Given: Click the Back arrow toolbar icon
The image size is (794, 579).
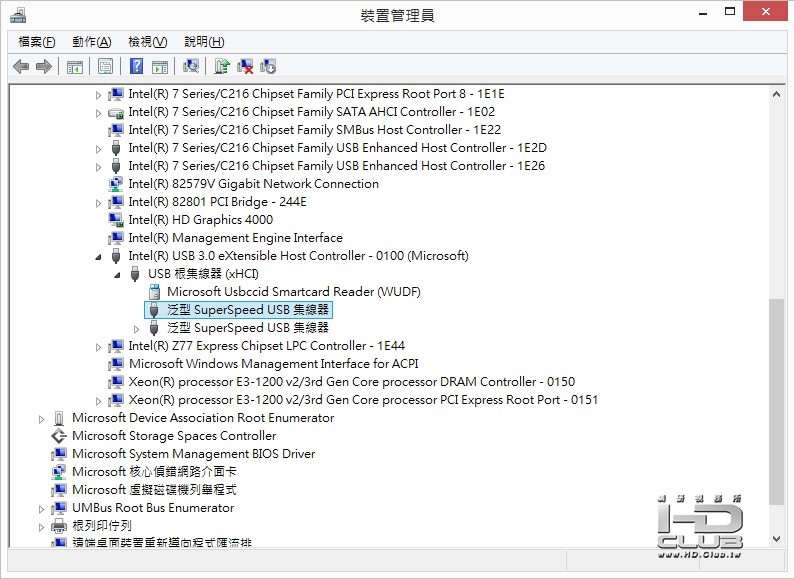Looking at the screenshot, I should 21,66.
